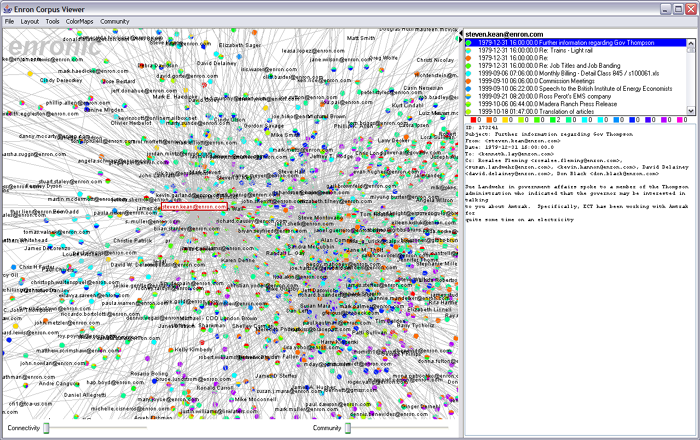Click highlighted steven.kean@enron.com node in graph
This screenshot has width=700, height=440.
coord(194,207)
